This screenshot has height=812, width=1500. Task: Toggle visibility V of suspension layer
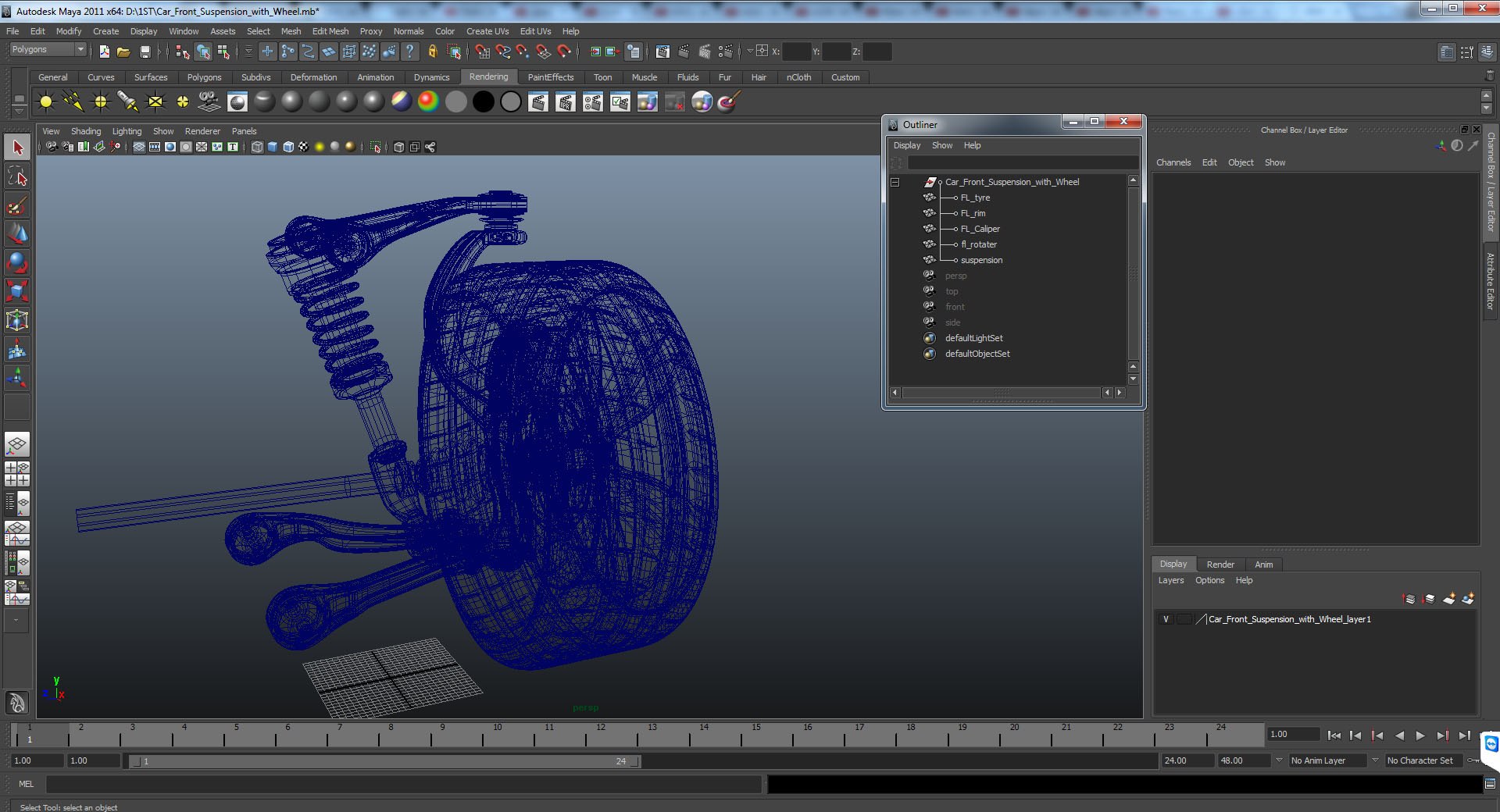point(1166,619)
